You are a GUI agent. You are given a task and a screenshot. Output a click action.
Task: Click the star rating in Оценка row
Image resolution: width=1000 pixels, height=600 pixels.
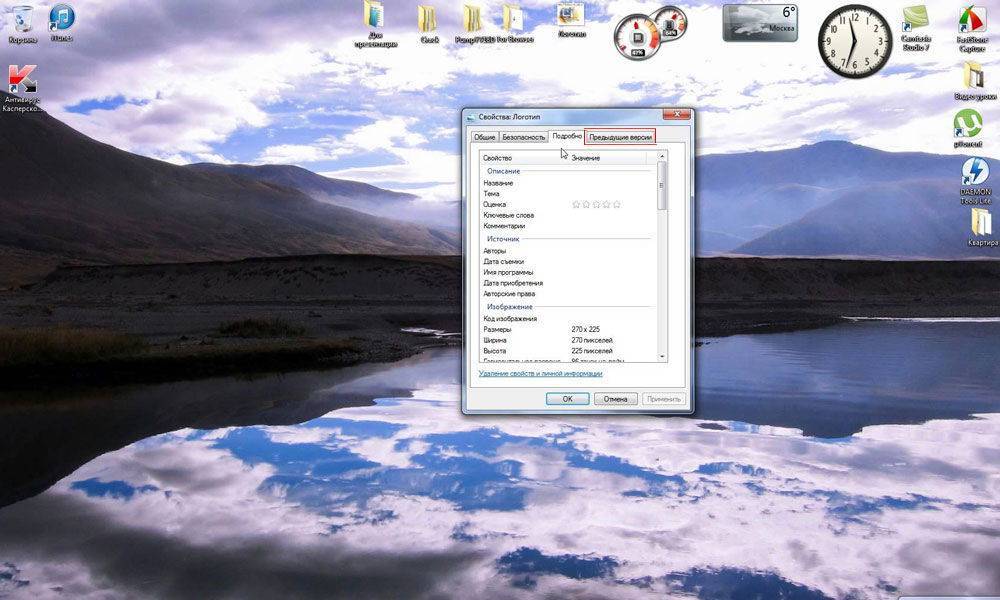coord(596,204)
